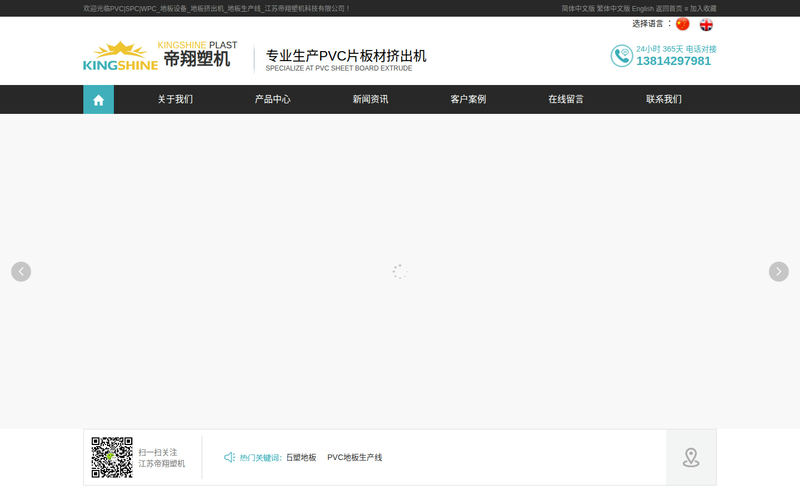800x500 pixels.
Task: Click the 选择语言 label
Action: [652, 23]
